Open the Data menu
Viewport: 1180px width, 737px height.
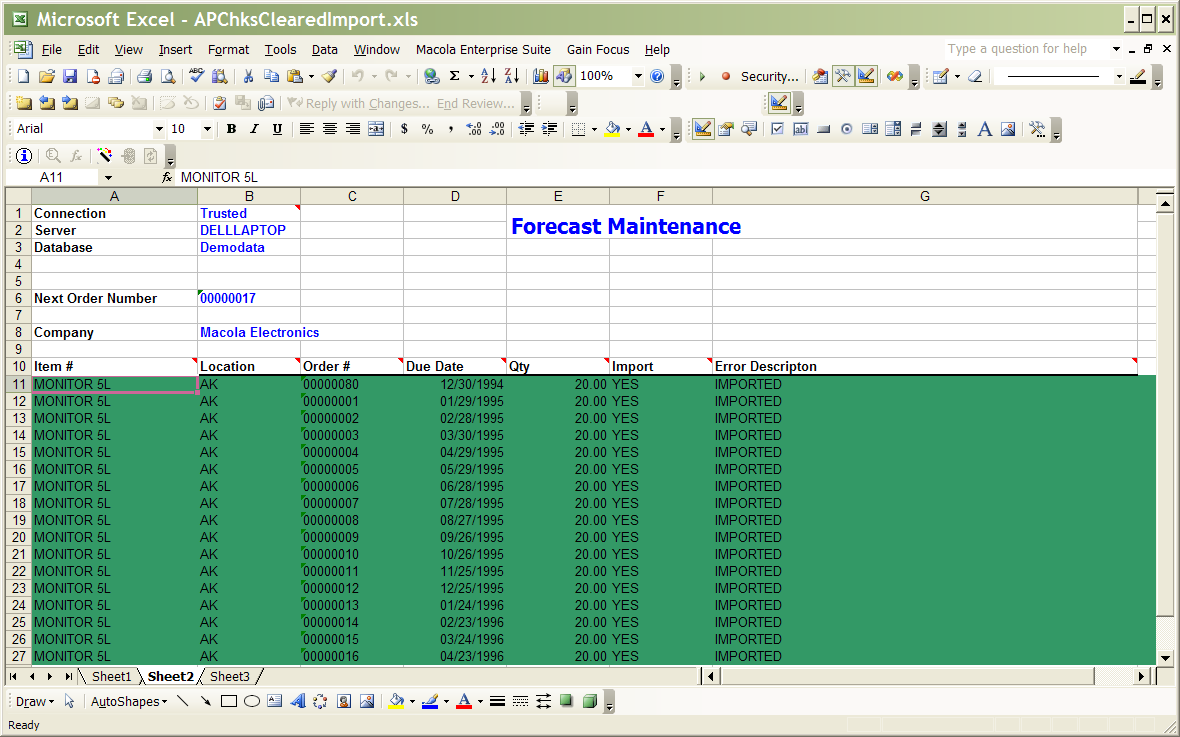tap(324, 50)
